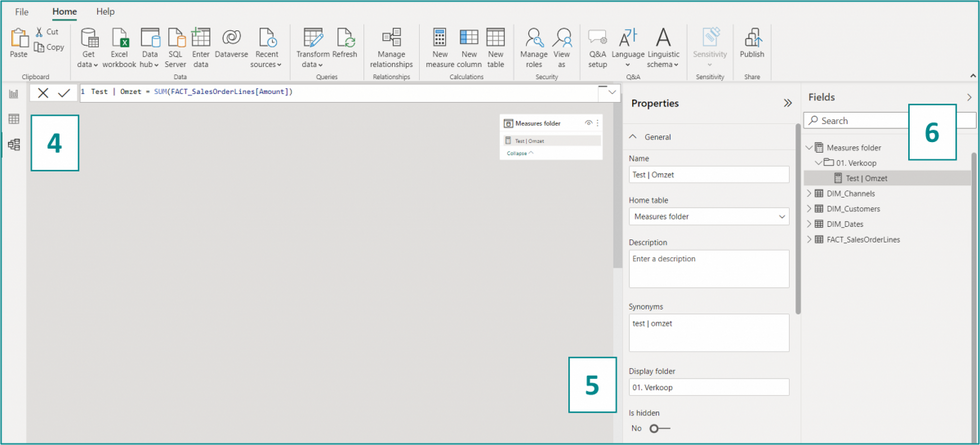This screenshot has width=980, height=445.
Task: Expand the DIM_Channels table
Action: click(809, 193)
